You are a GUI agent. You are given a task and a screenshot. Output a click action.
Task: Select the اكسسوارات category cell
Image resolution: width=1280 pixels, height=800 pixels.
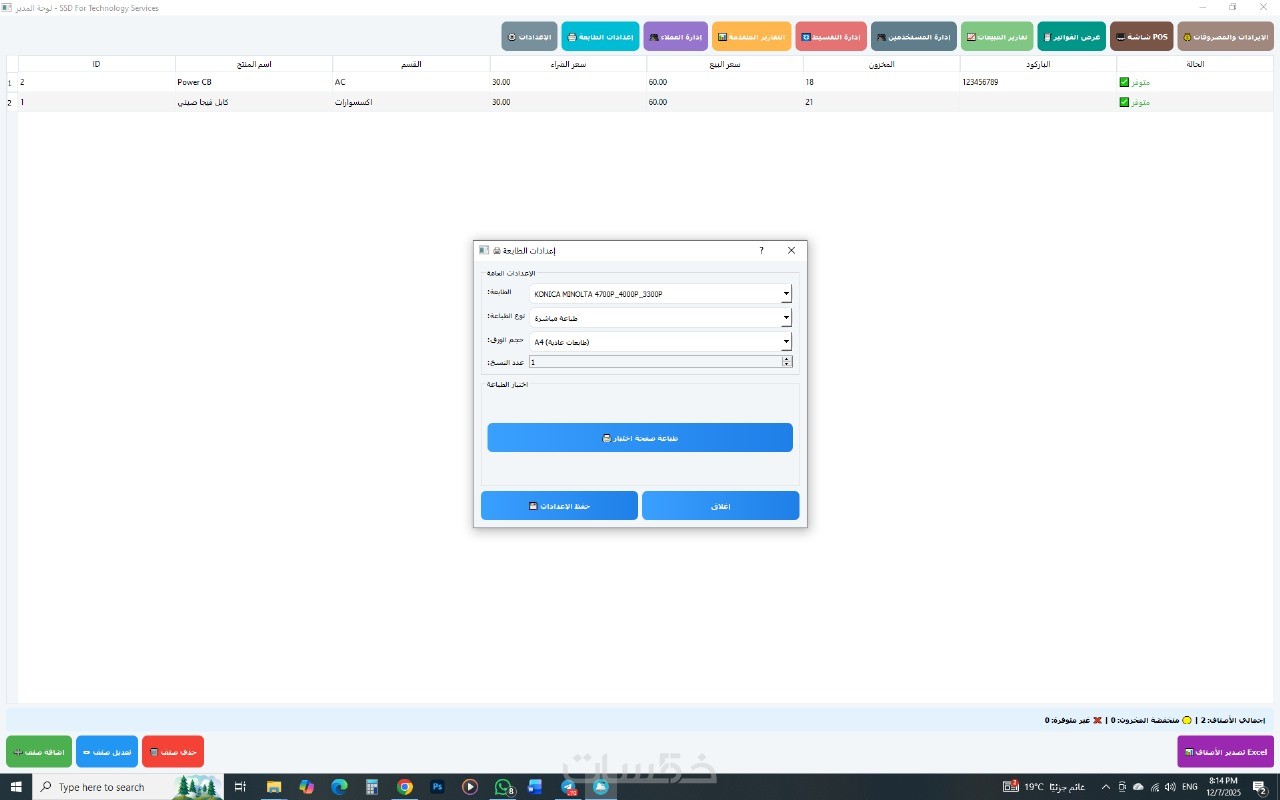coord(411,102)
